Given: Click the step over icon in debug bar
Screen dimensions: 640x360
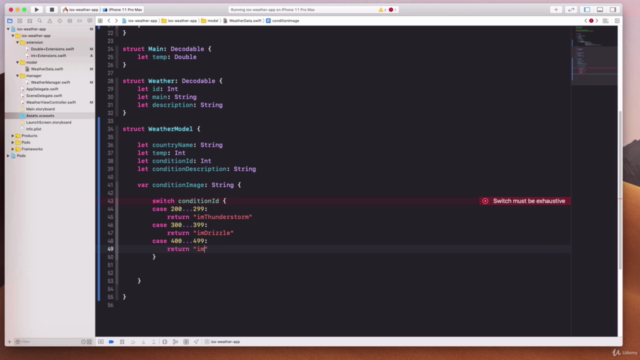Looking at the screenshot, I should [133, 342].
